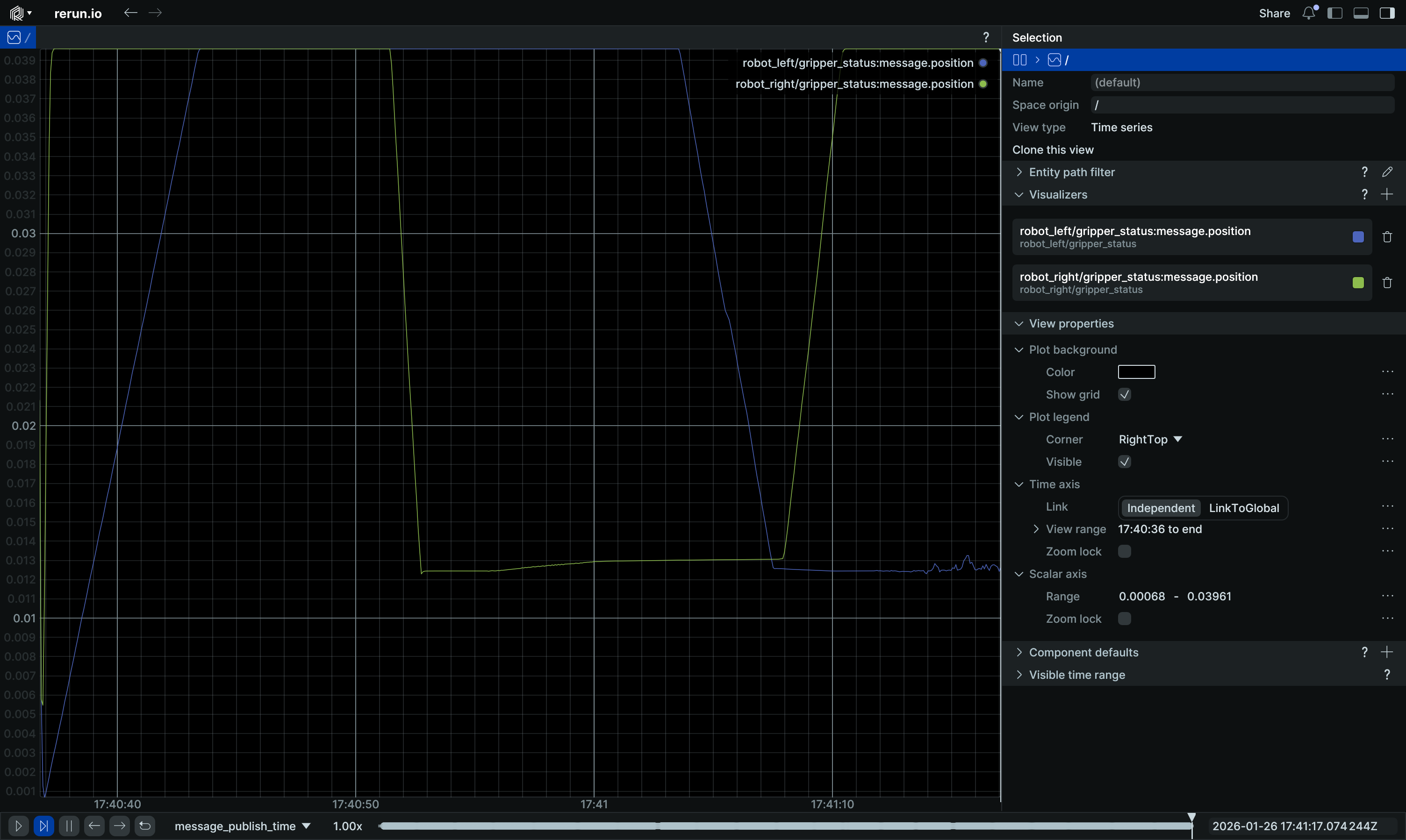
Task: Toggle the left blueprint panel icon
Action: click(1335, 13)
